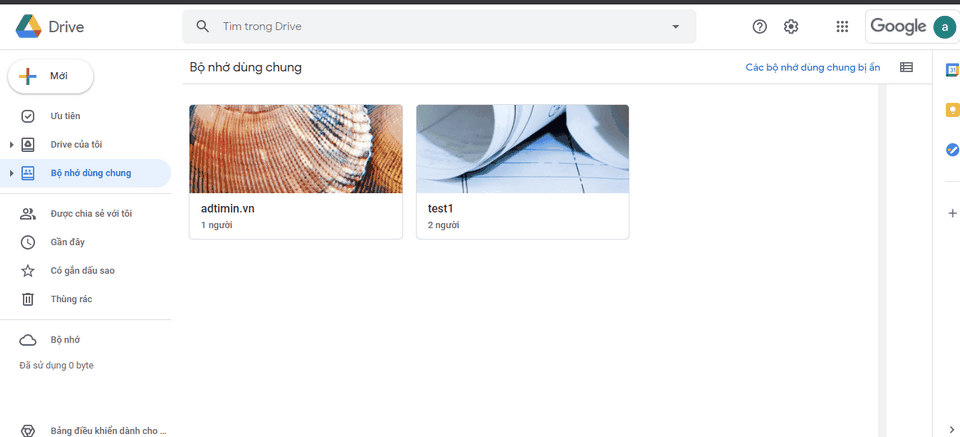The height and width of the screenshot is (437, 960).
Task: Open the search options dropdown arrow
Action: click(675, 27)
